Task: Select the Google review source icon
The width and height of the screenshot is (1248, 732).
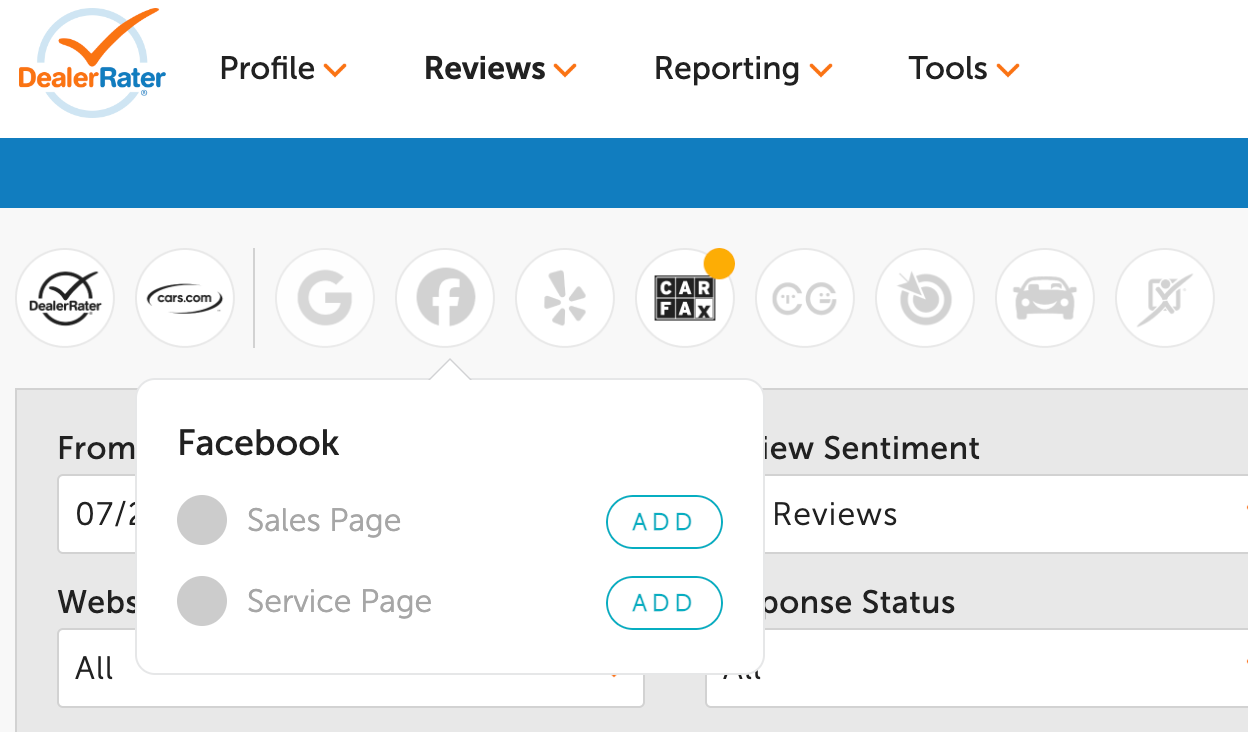Action: 325,298
